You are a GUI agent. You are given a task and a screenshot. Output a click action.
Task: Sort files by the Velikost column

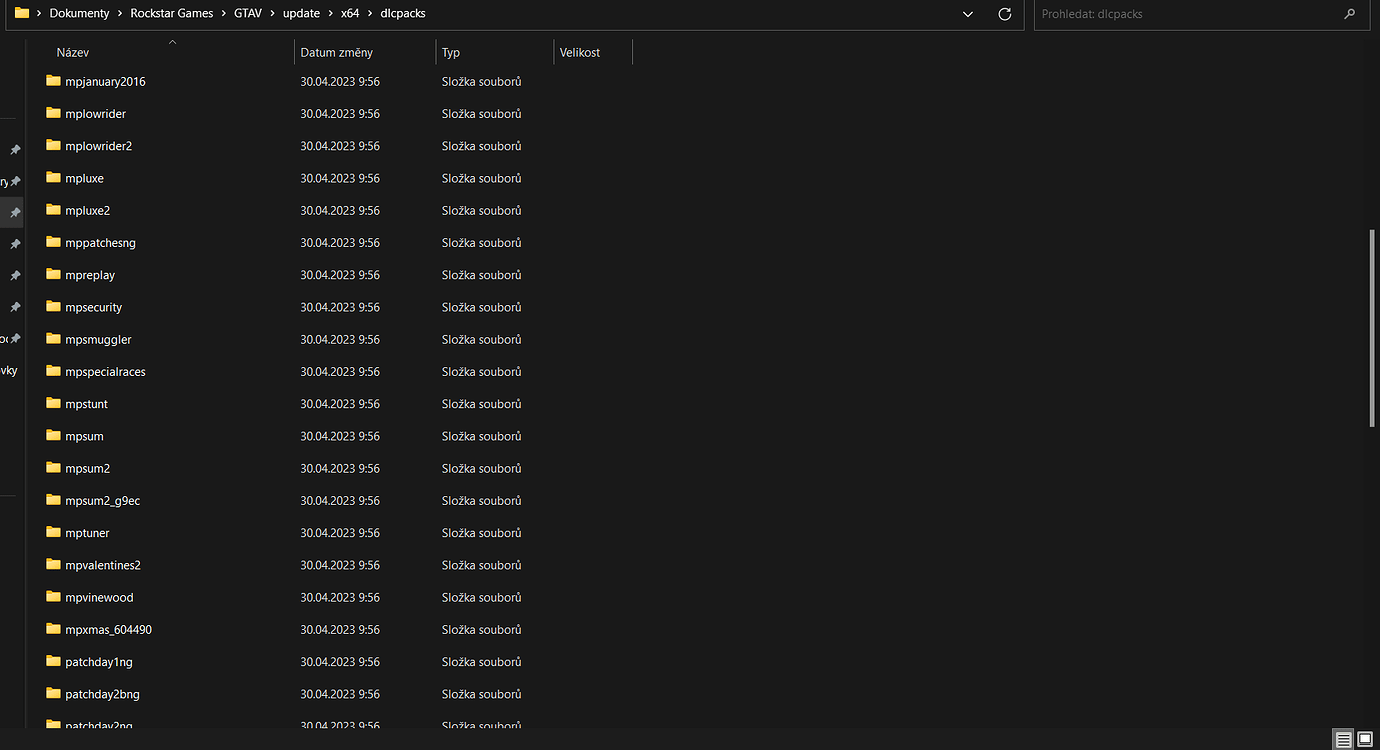point(580,52)
